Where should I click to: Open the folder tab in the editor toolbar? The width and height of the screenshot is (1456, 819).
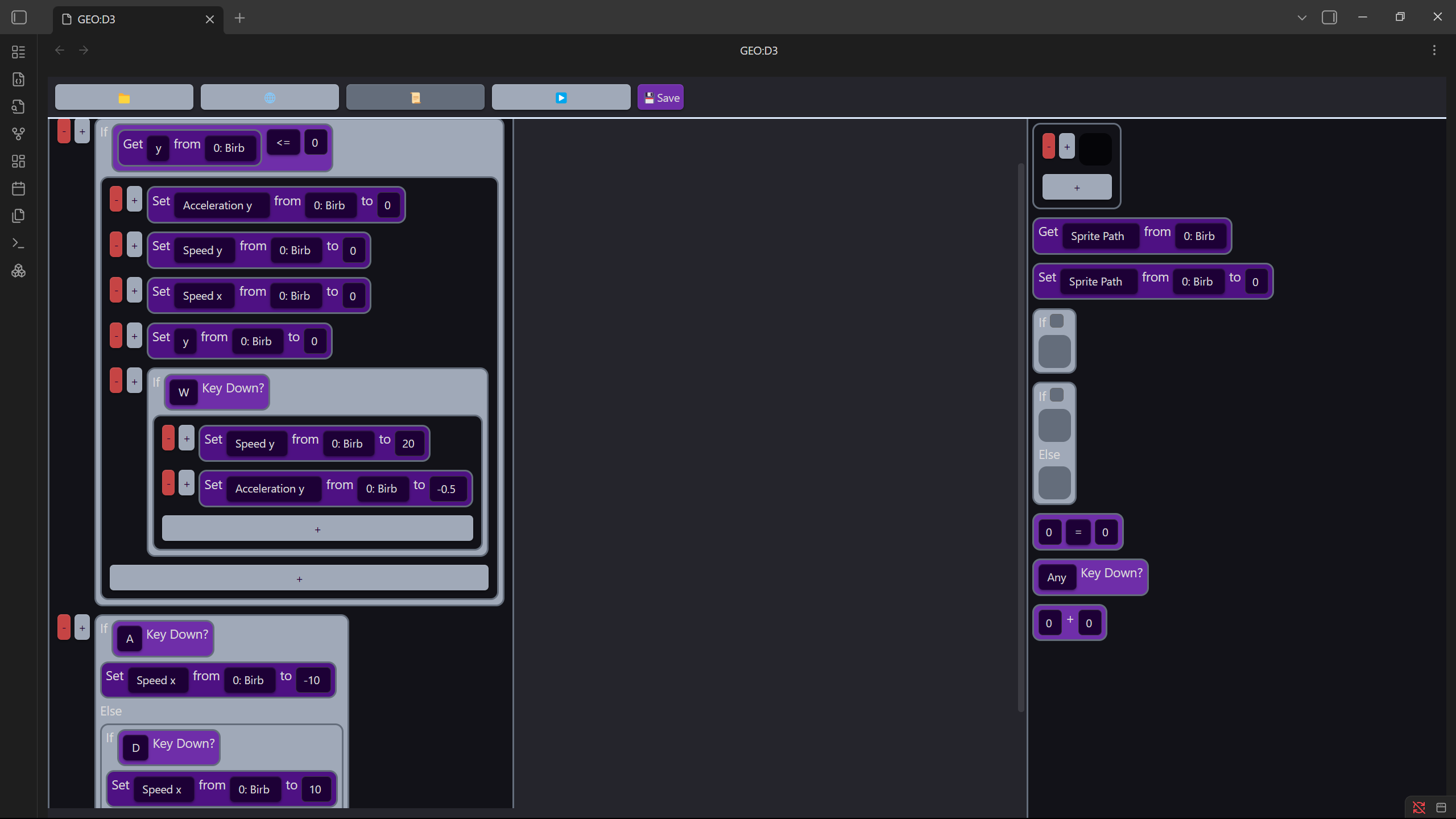pos(124,97)
